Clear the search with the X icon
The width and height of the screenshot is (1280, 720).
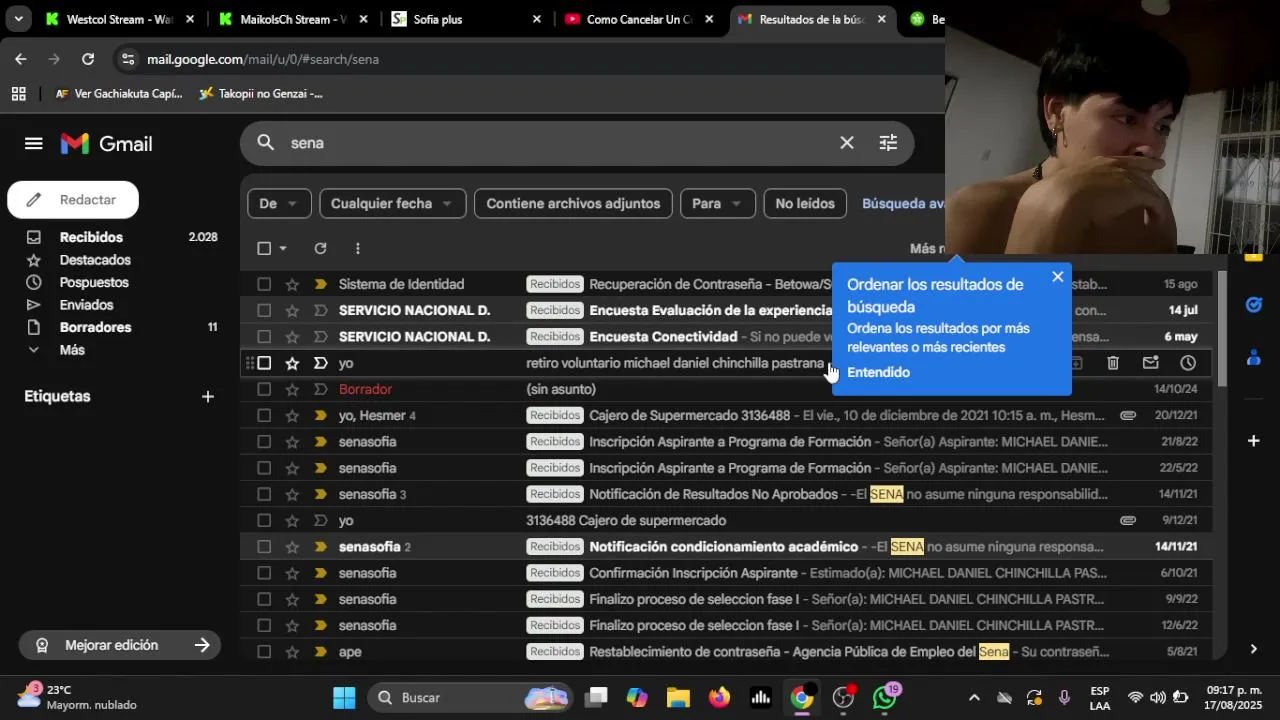tap(846, 143)
